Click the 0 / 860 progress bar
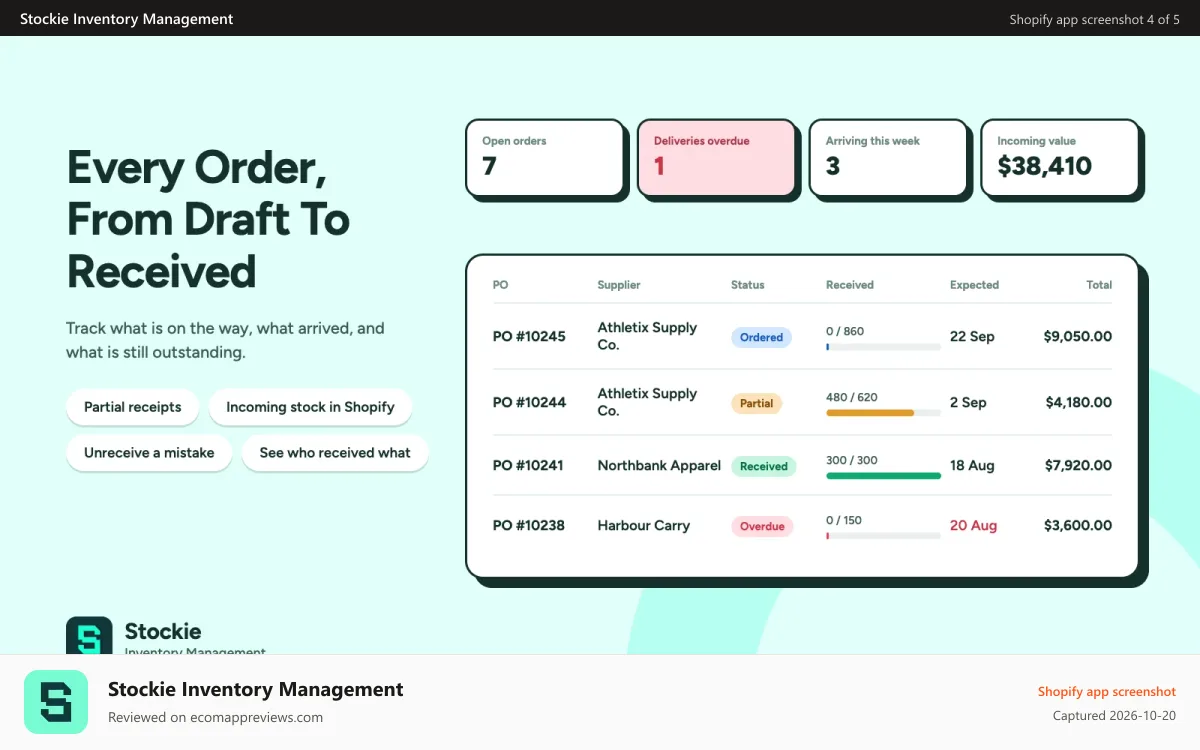1200x750 pixels. (883, 347)
